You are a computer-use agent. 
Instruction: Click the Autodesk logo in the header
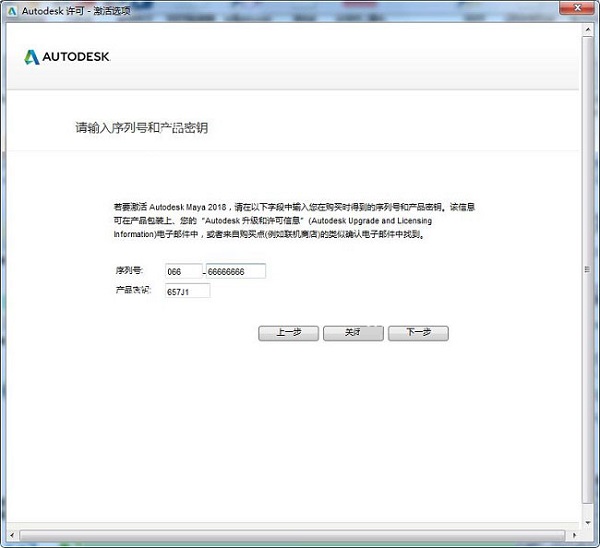67,57
